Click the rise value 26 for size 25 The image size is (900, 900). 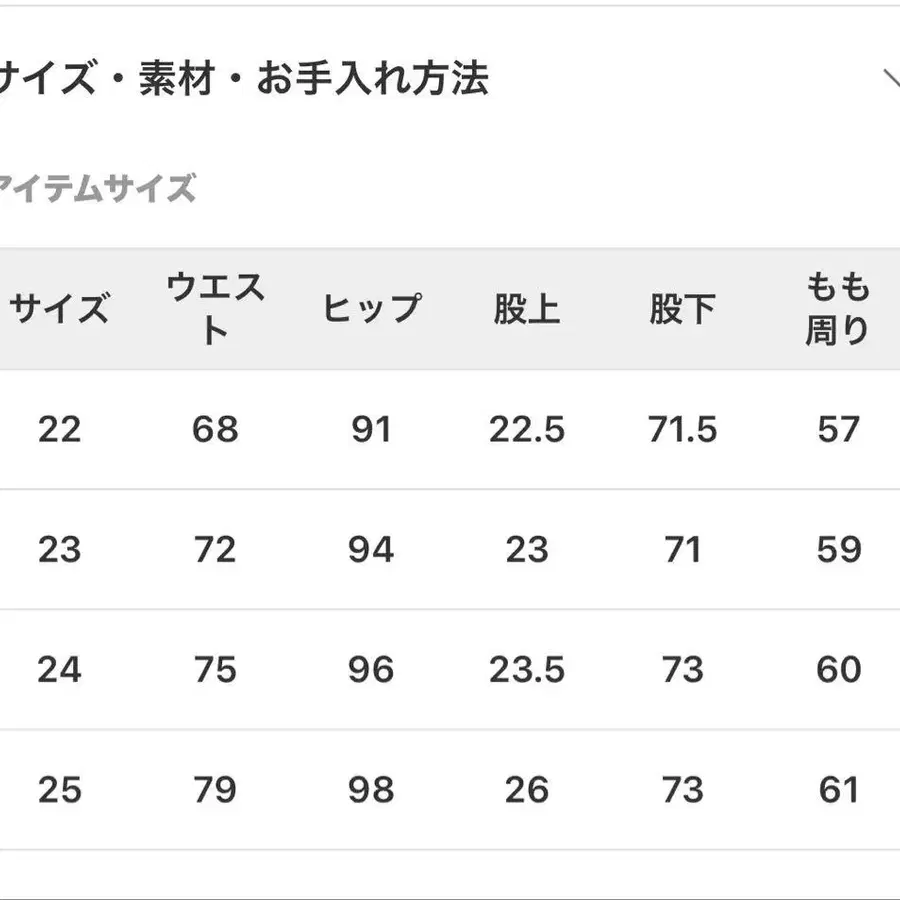point(526,789)
